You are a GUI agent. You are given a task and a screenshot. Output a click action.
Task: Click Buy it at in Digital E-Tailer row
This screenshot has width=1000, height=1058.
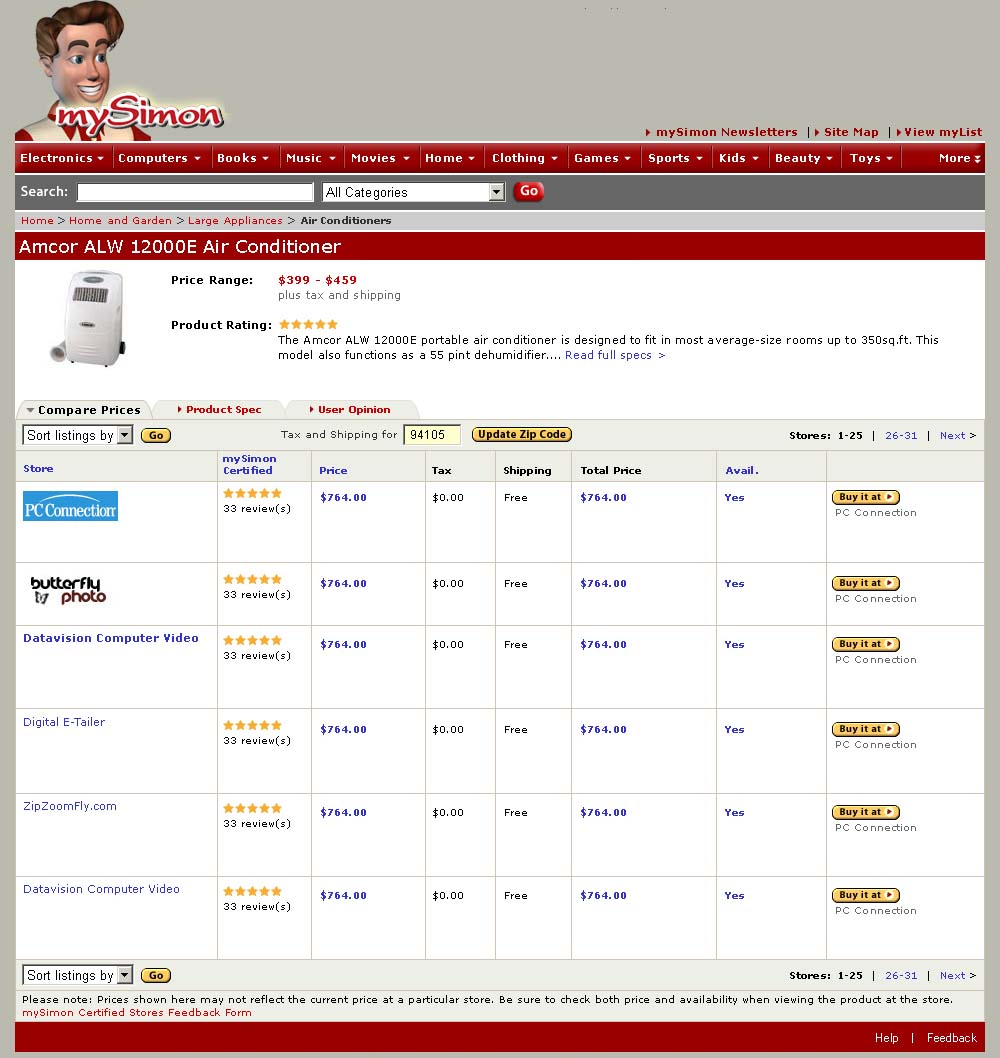point(866,729)
